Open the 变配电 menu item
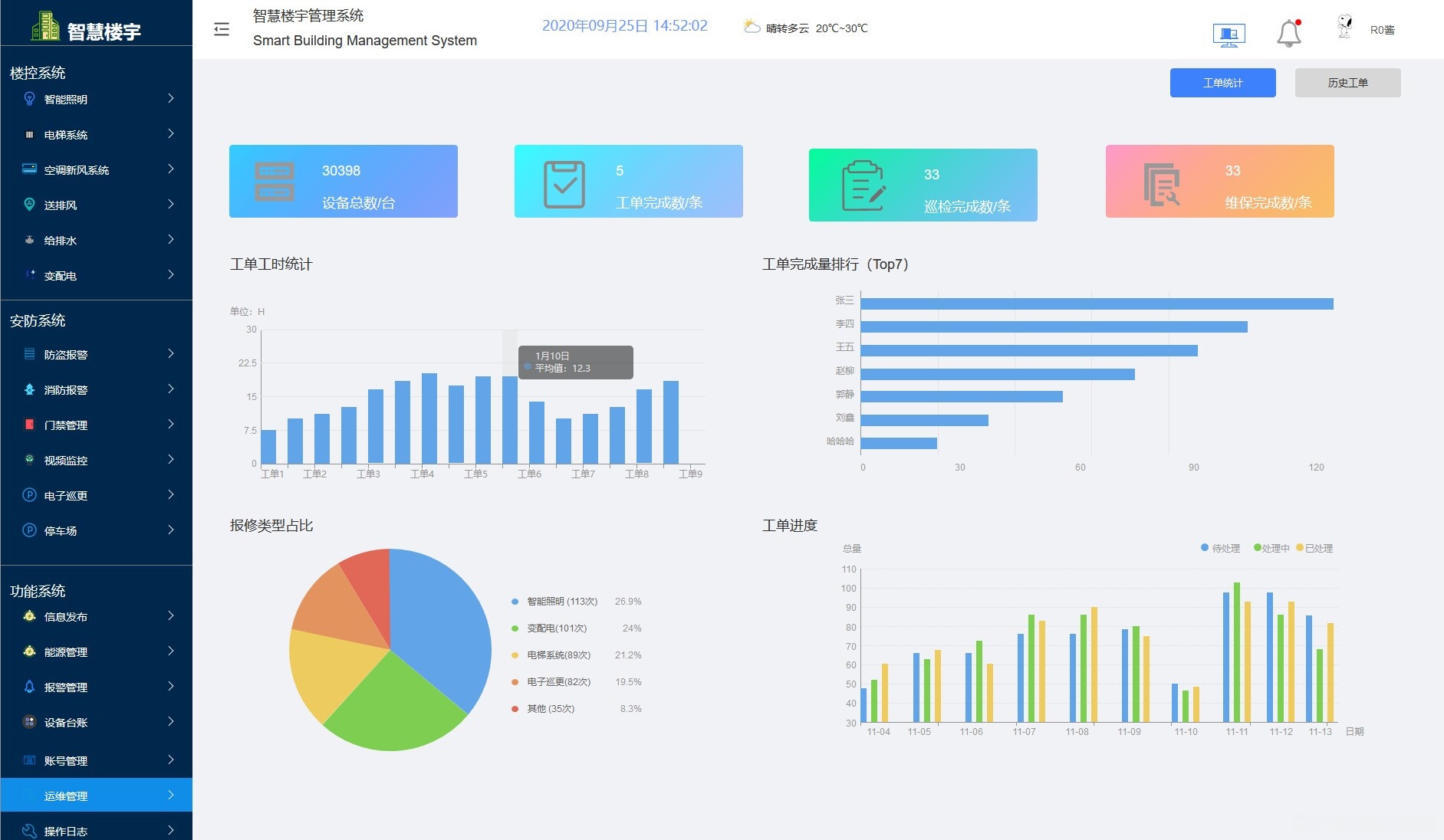This screenshot has width=1444, height=840. coord(96,275)
